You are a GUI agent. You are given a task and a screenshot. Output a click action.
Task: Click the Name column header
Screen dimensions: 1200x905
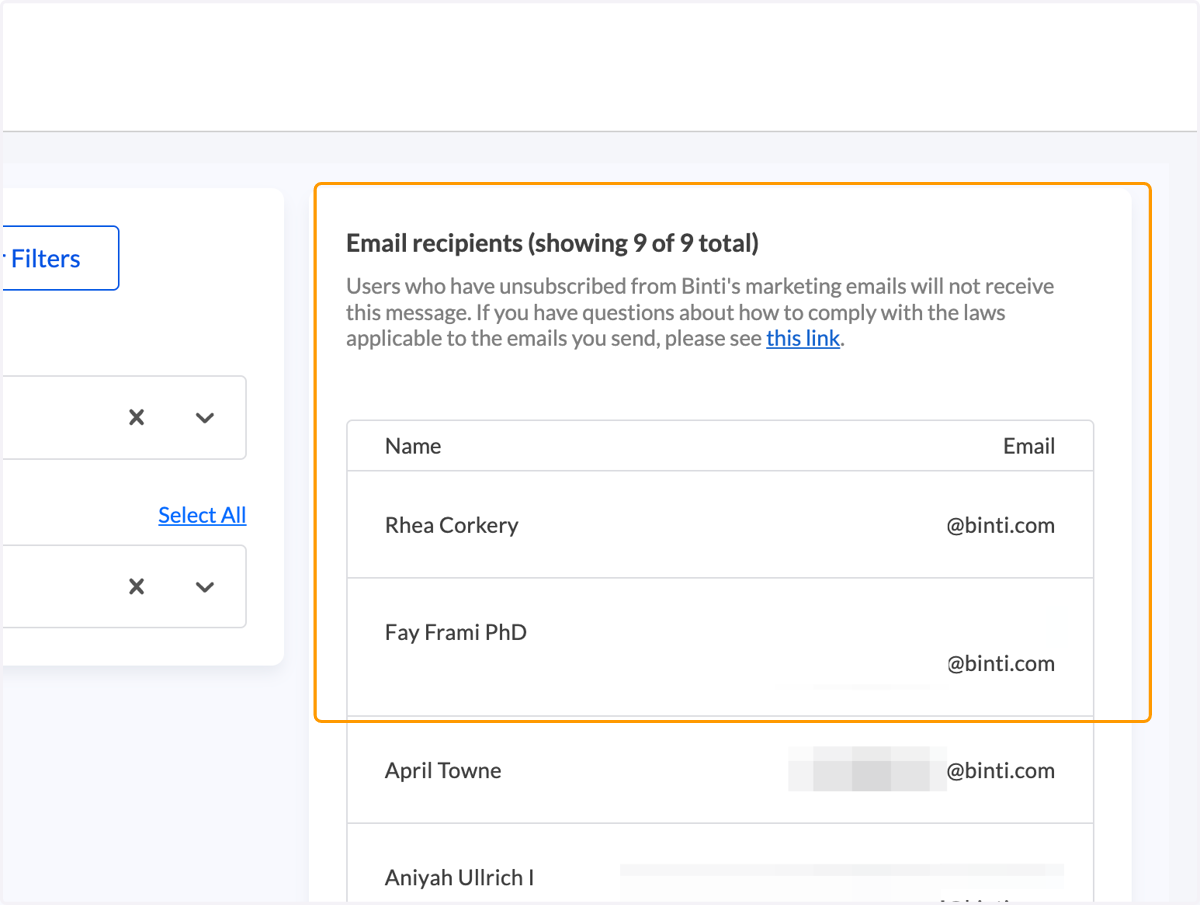(x=413, y=446)
